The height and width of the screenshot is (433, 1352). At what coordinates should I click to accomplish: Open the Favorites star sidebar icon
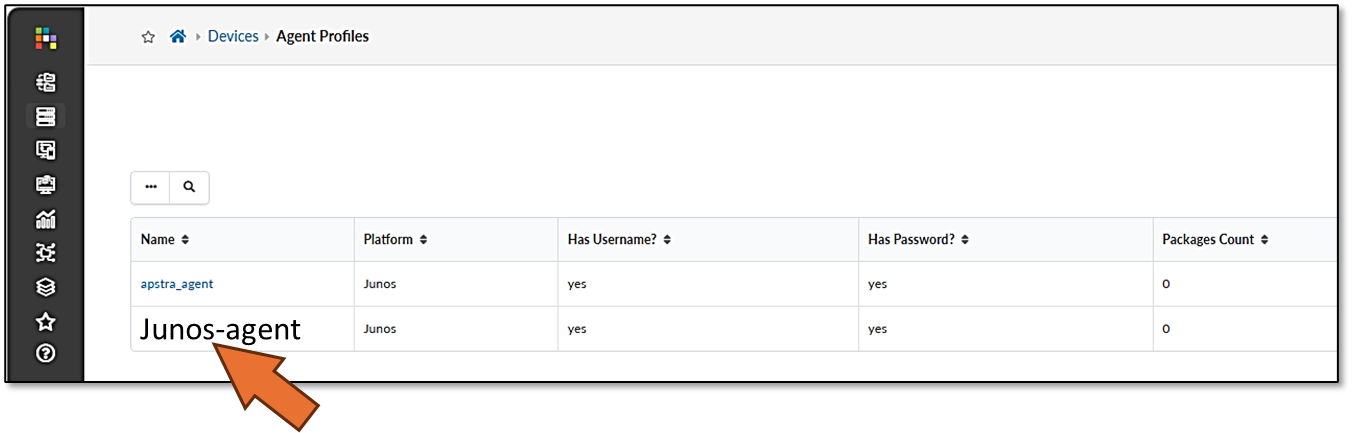click(x=45, y=321)
